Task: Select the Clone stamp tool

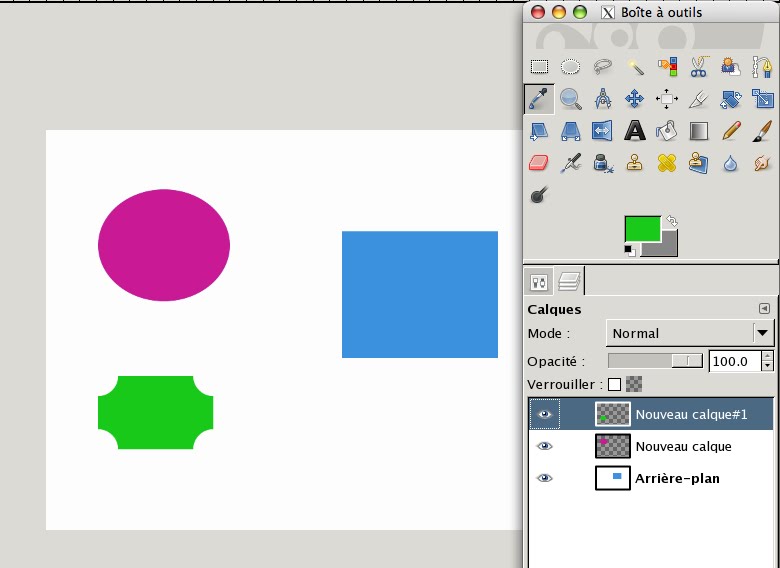Action: click(635, 163)
